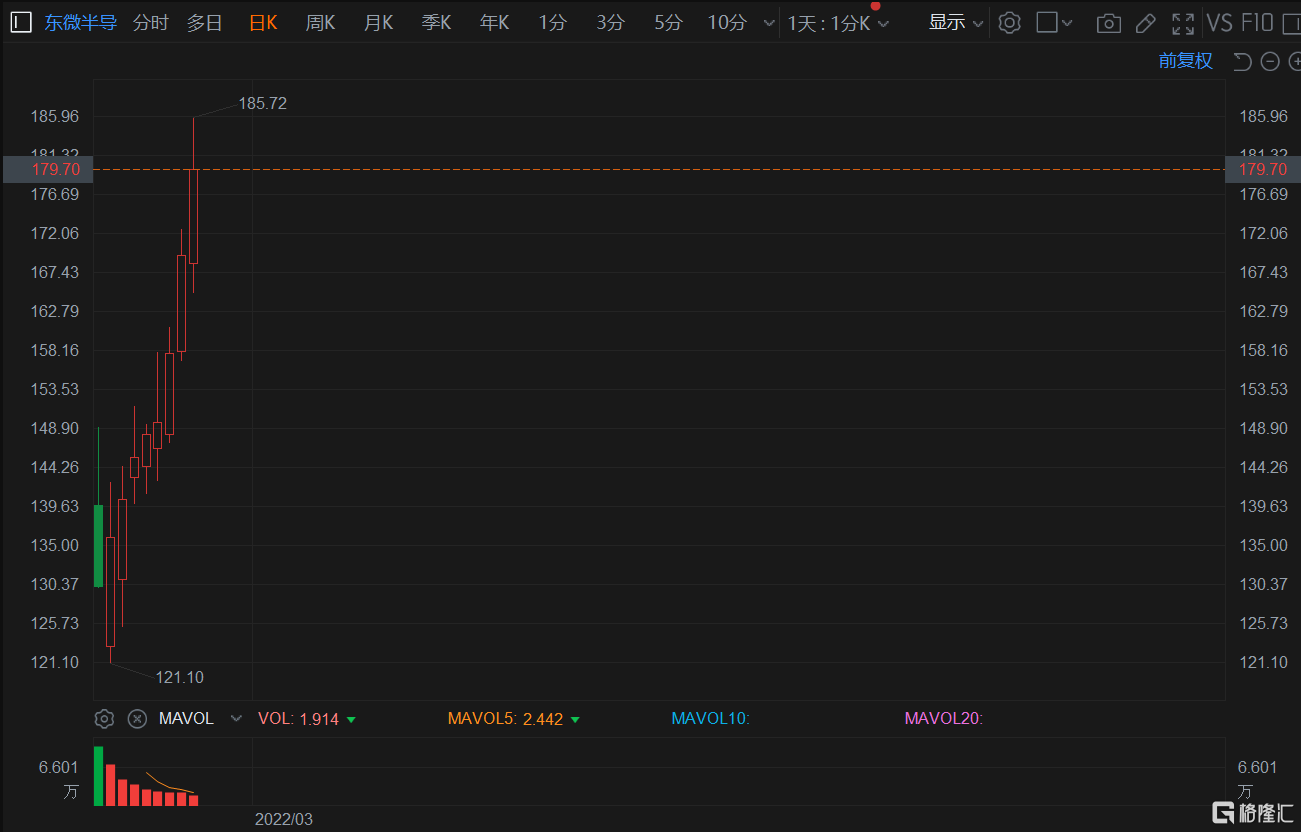1301x832 pixels.
Task: Expand the layout square dropdown arrow
Action: [1067, 23]
